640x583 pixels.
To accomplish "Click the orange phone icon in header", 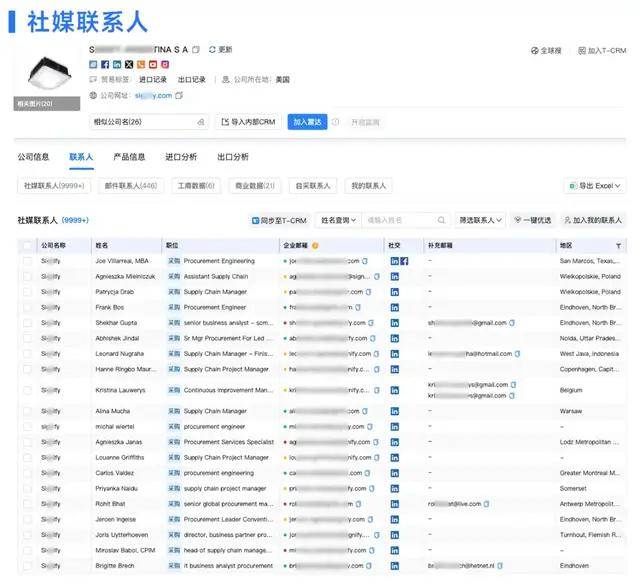I will click(x=141, y=65).
